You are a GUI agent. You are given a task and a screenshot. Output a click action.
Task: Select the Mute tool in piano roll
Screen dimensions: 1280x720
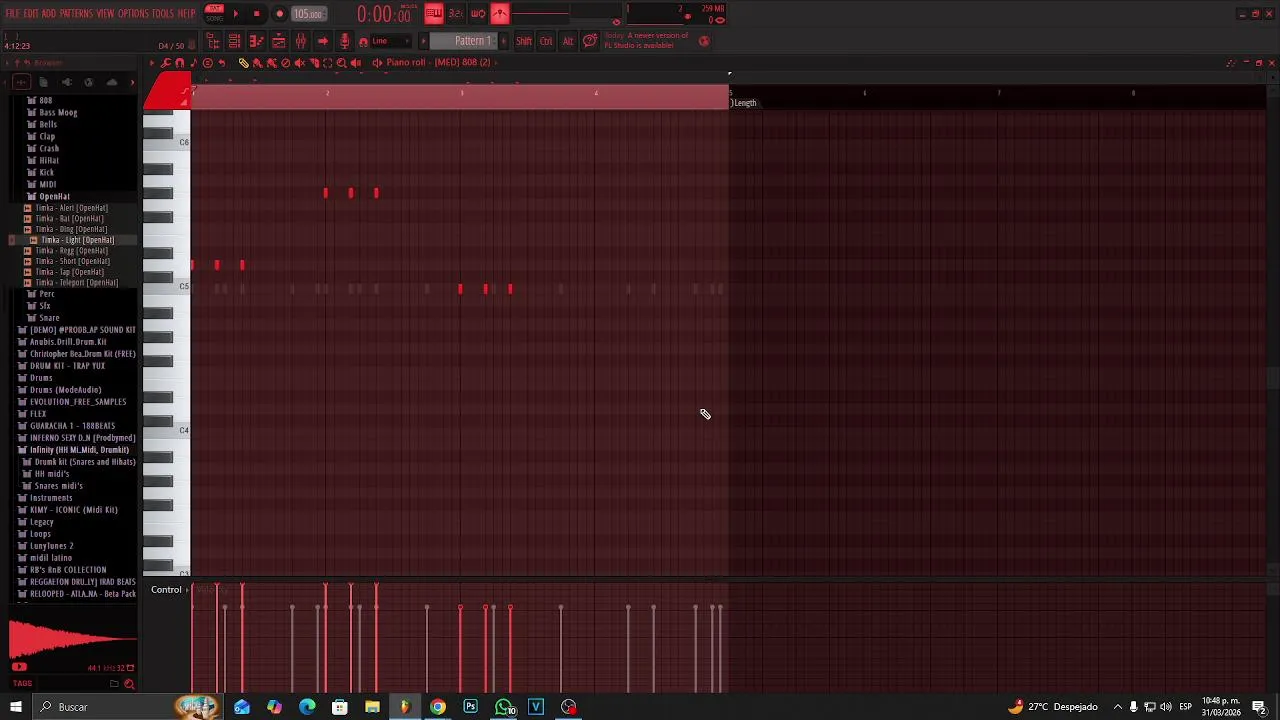[299, 63]
